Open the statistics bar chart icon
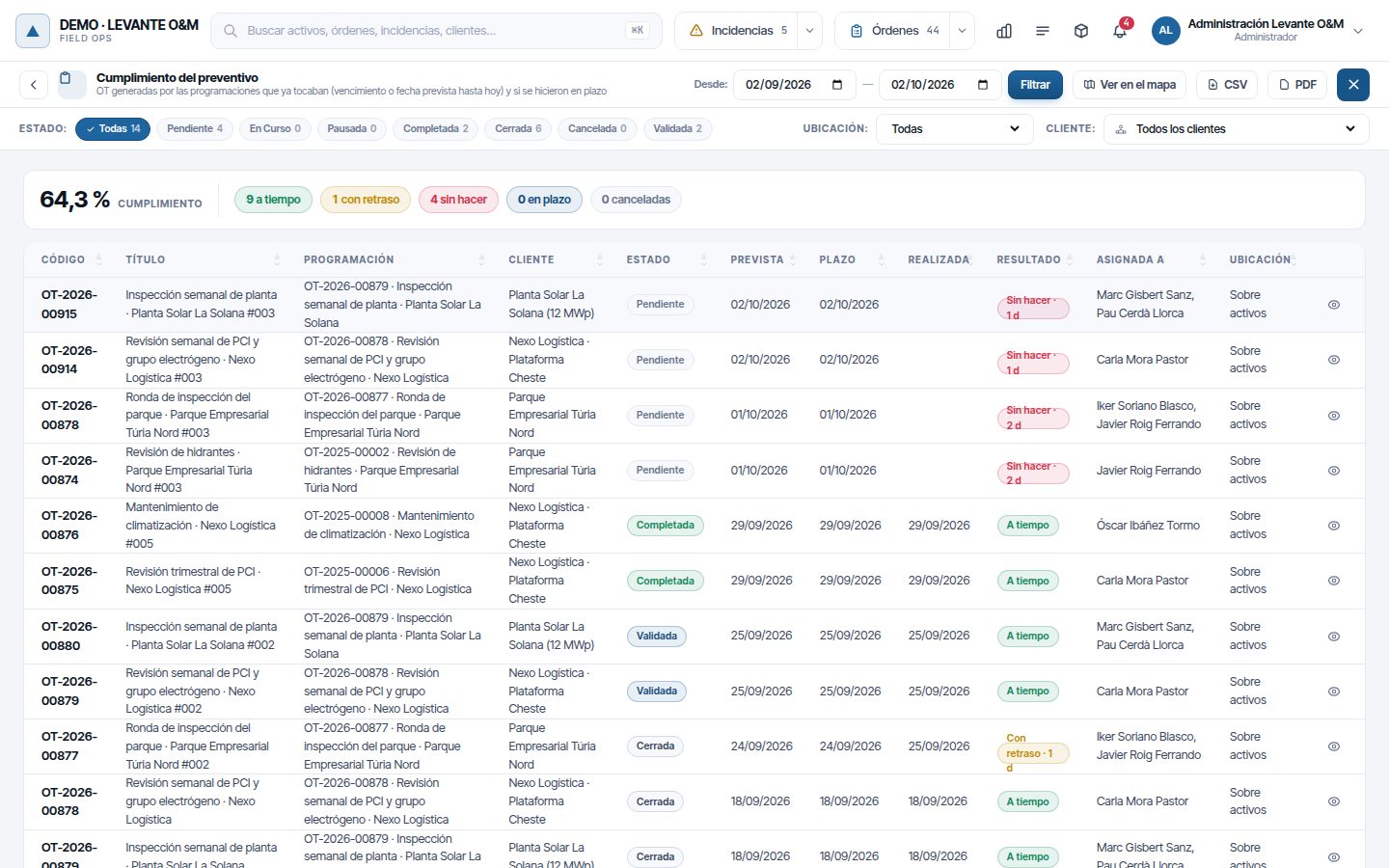This screenshot has width=1389, height=868. 1004,31
